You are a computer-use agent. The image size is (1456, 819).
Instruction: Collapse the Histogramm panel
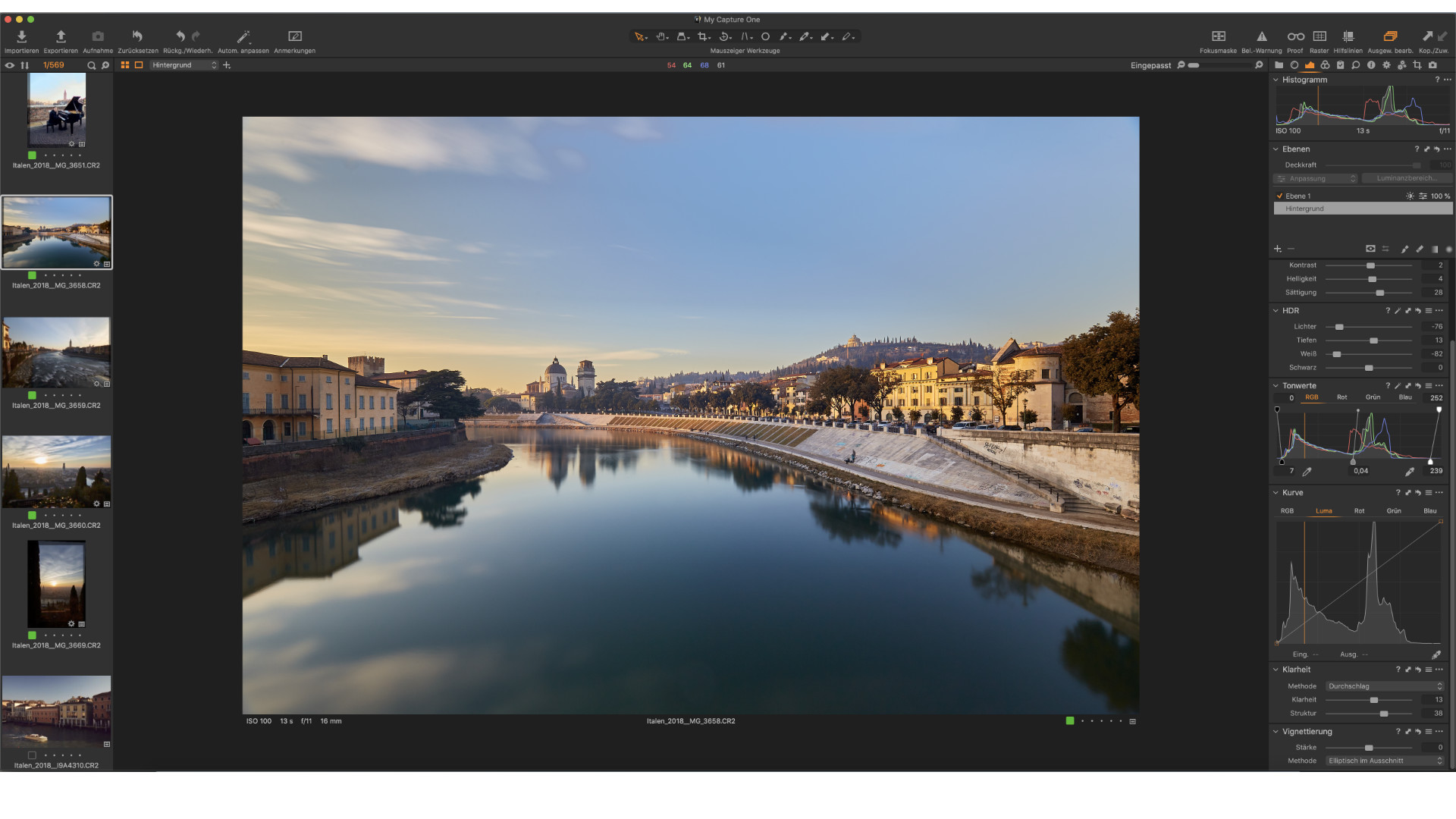pos(1276,80)
